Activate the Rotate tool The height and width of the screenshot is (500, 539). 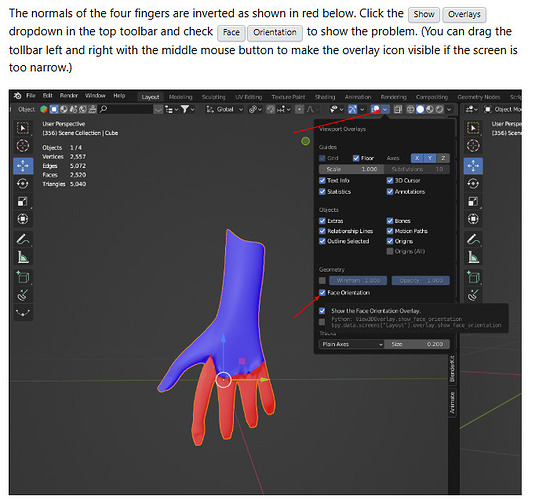tap(23, 184)
